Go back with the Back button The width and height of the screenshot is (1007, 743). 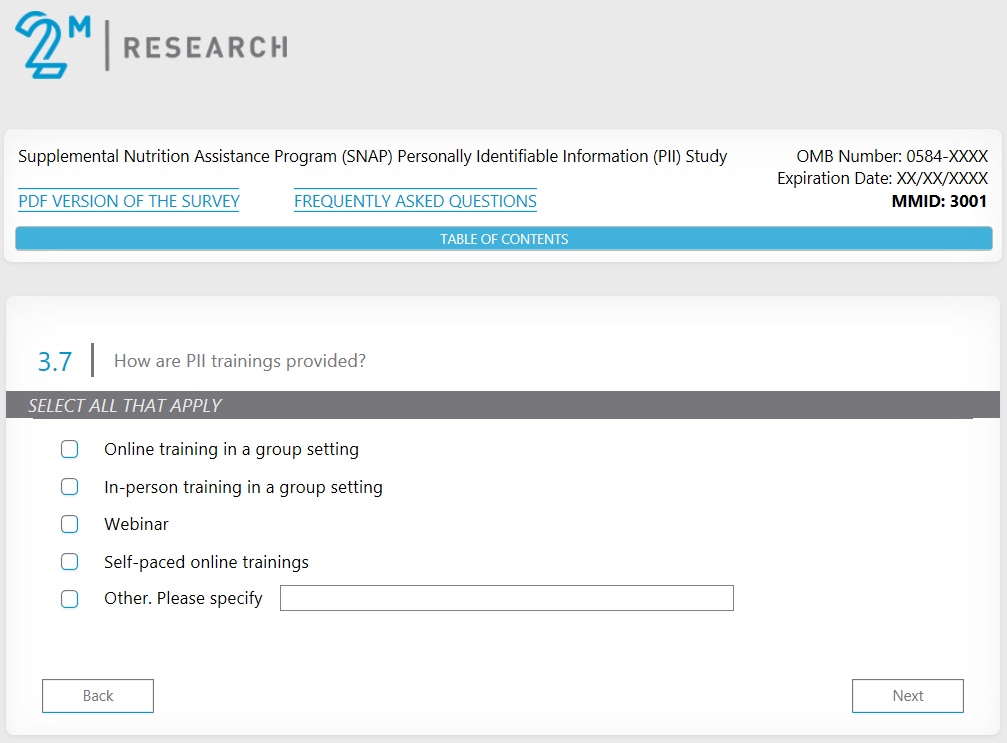98,696
